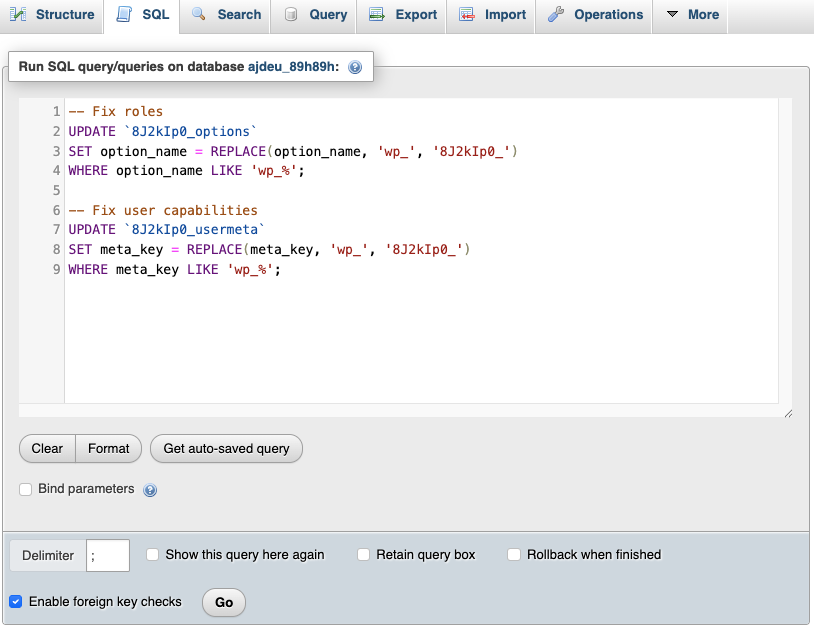Click line 3 SET option_name statement

[x=293, y=151]
